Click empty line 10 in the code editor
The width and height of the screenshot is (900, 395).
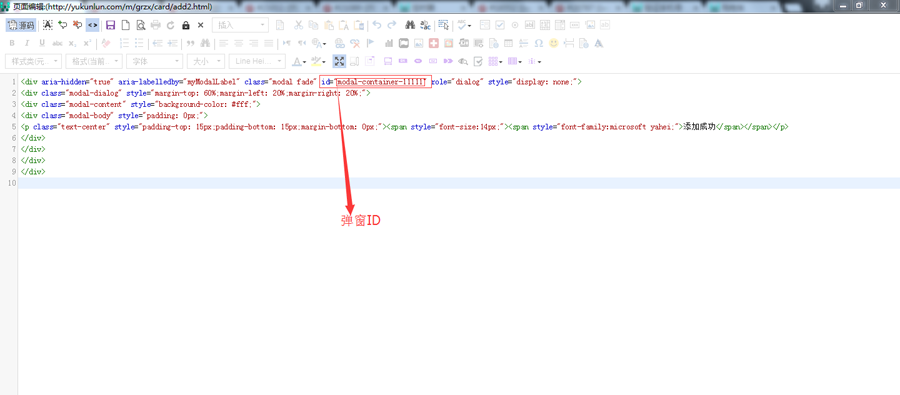tap(459, 183)
